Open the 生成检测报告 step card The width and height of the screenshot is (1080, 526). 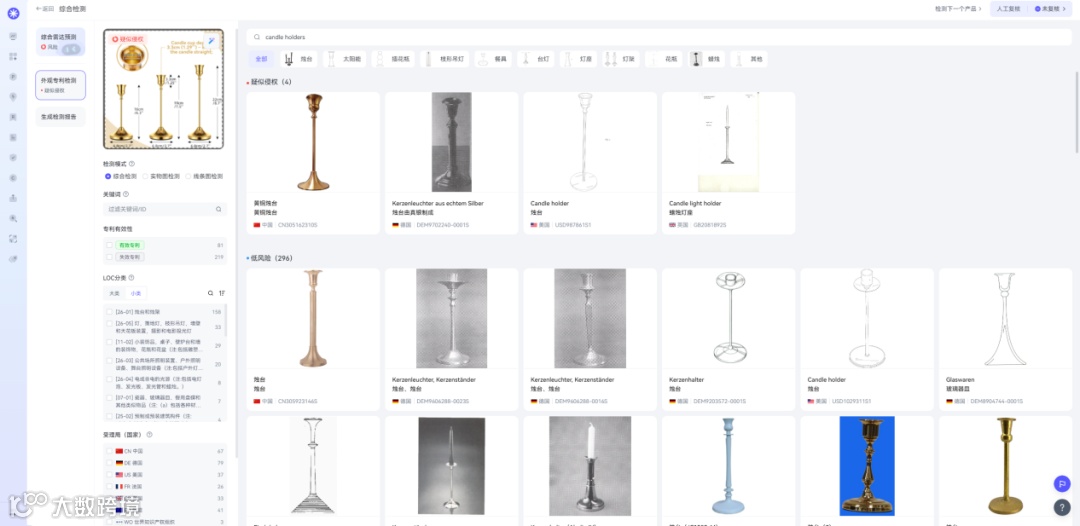(61, 116)
